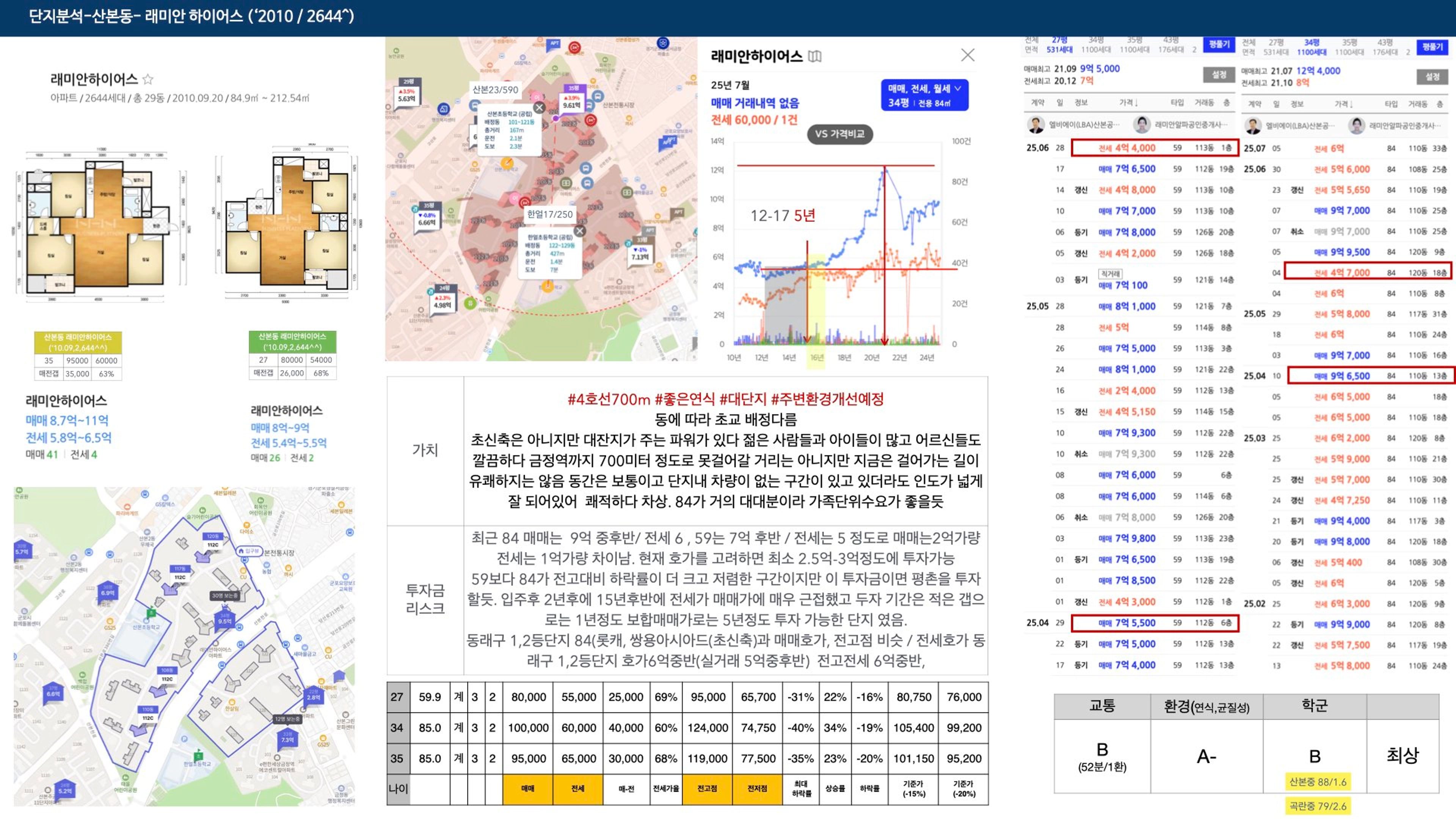Click the 105,400 table cell

pos(913,728)
